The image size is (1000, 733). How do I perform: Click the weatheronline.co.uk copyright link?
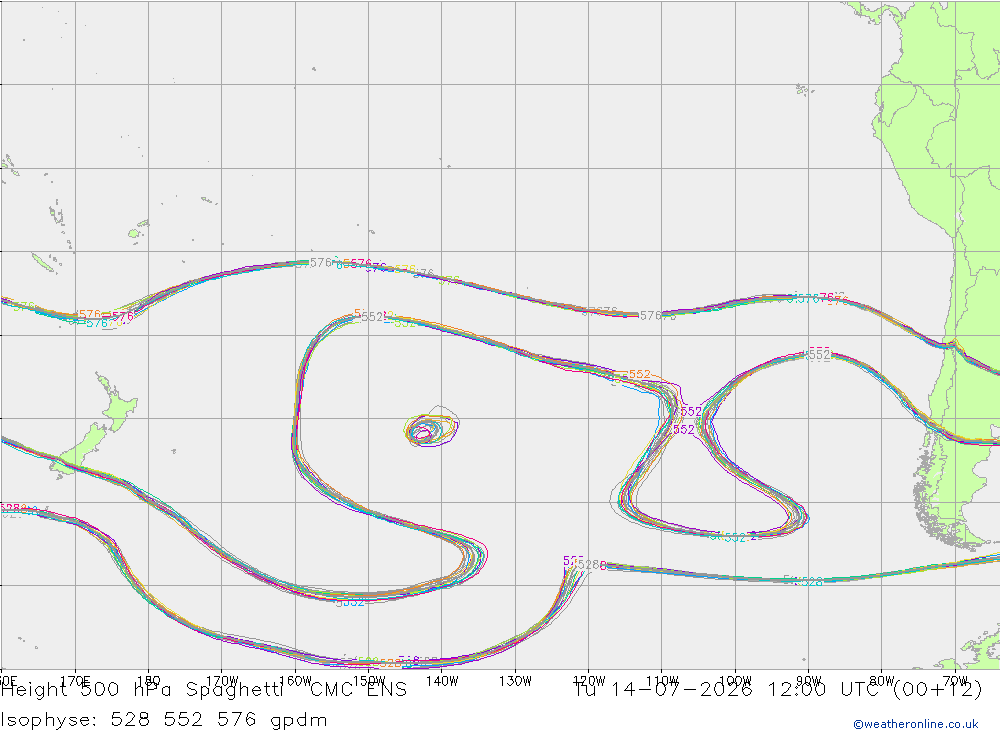point(916,724)
